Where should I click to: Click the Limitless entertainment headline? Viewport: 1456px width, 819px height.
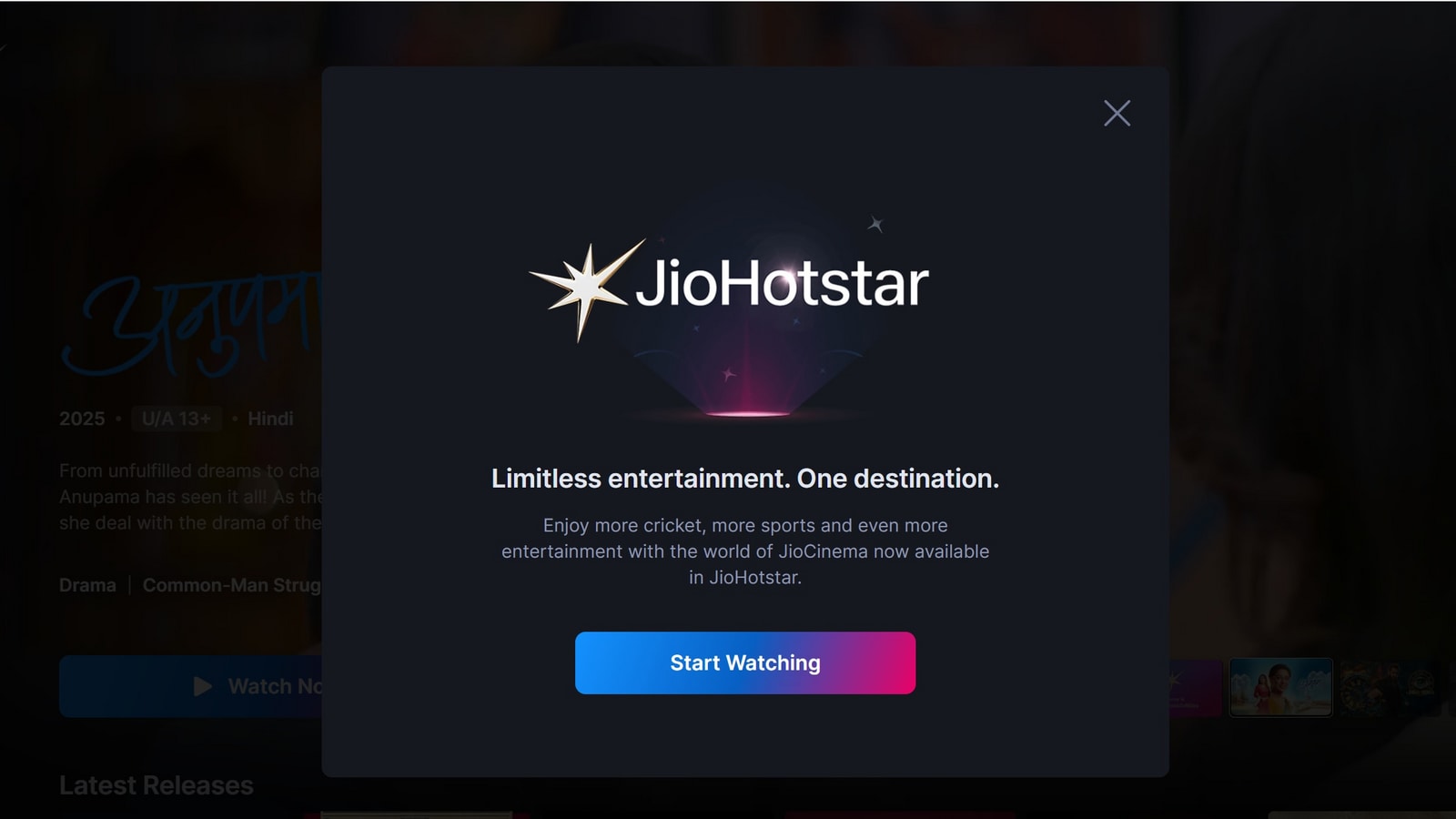coord(745,479)
